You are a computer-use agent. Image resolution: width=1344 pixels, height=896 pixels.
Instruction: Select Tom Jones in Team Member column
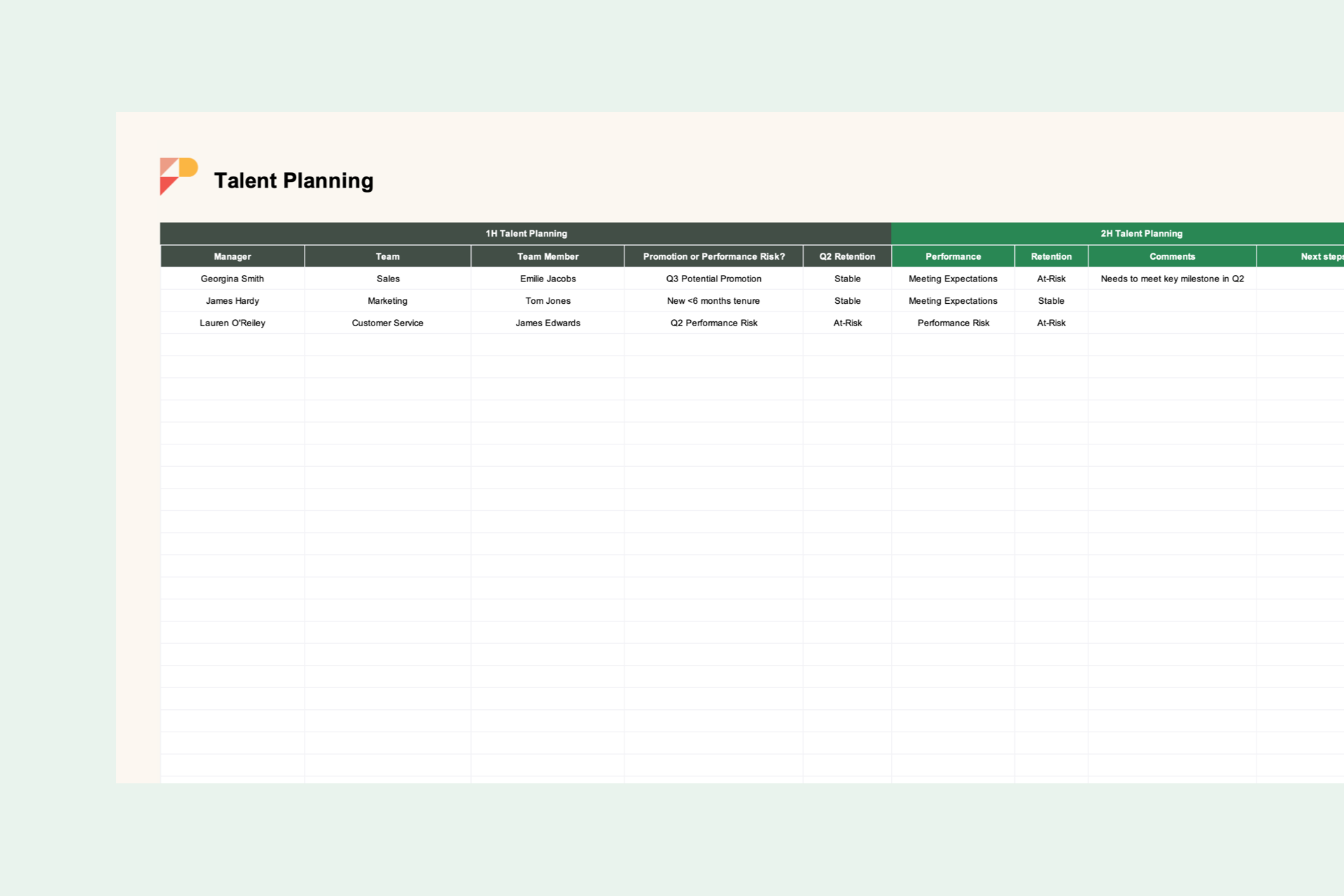coord(547,301)
